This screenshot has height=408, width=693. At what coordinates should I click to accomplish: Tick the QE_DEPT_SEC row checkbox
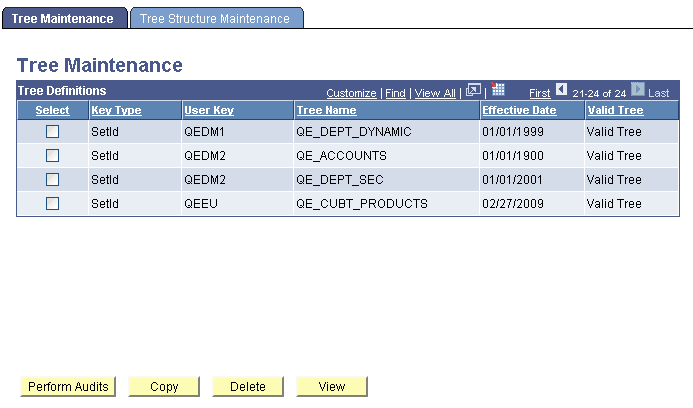click(53, 180)
